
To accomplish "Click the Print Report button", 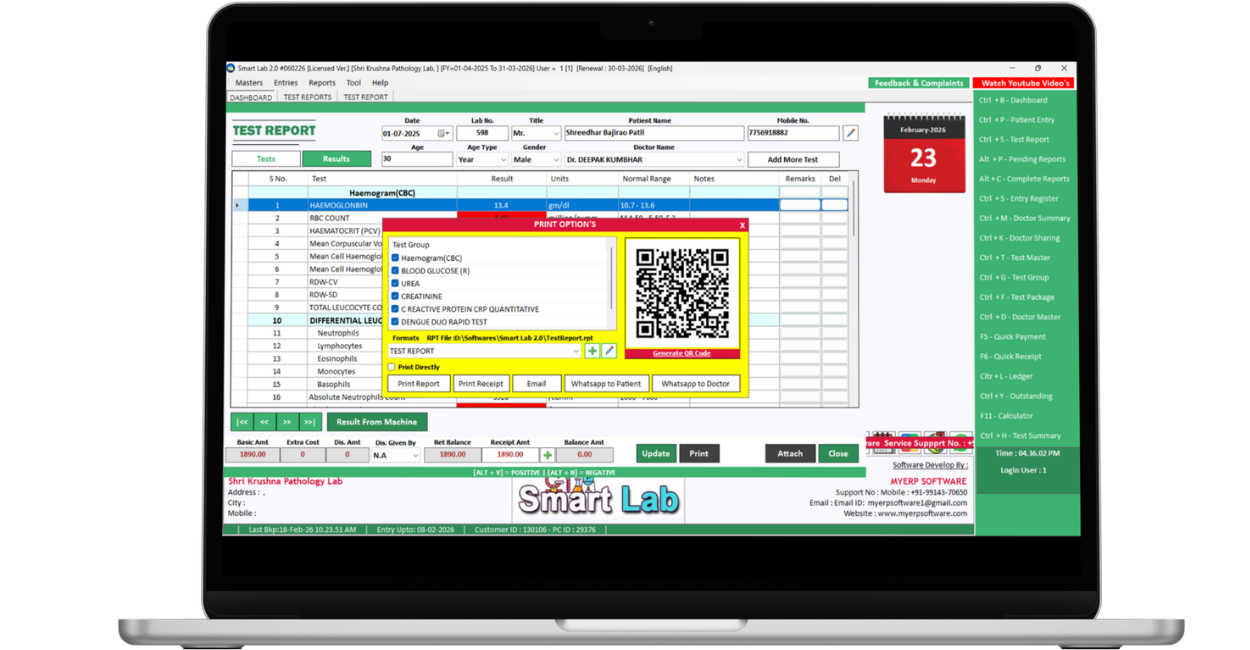I will [418, 384].
